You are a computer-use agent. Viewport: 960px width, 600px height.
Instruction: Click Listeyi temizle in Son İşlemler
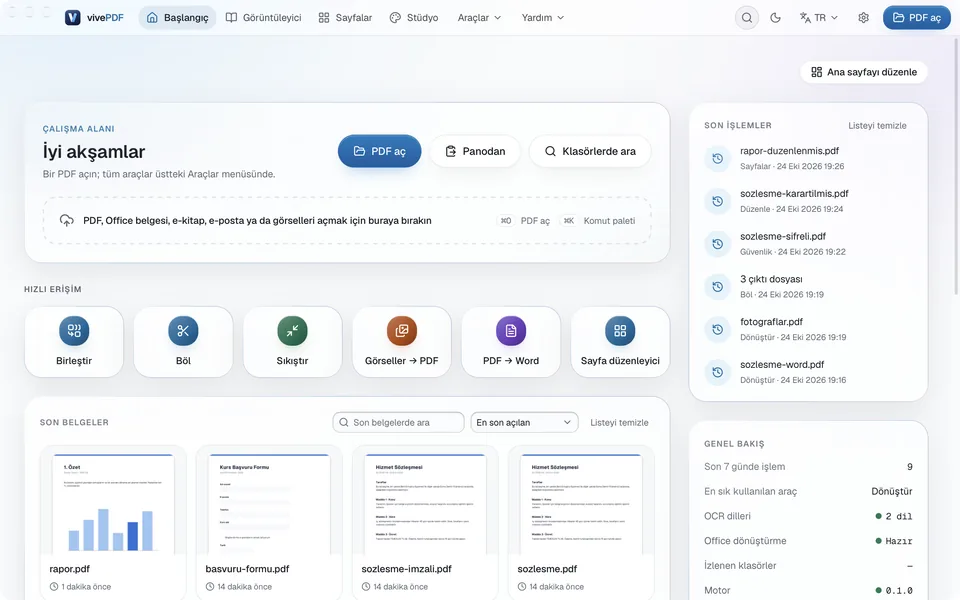[877, 126]
